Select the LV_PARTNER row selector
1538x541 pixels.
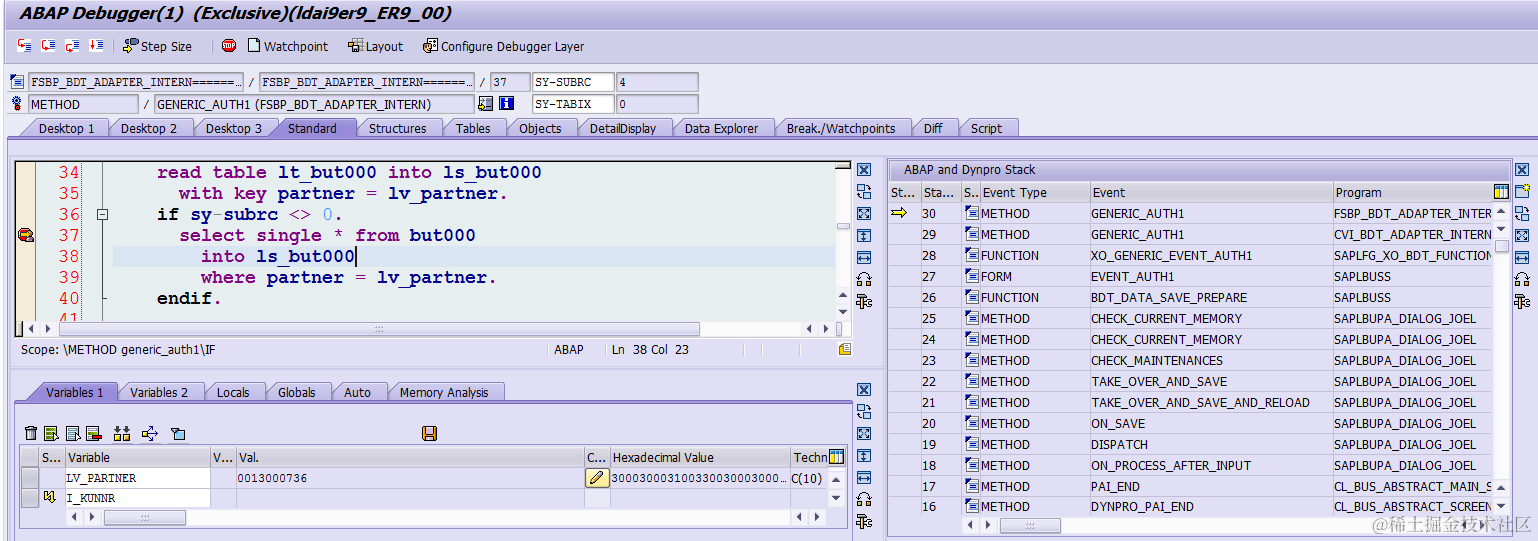click(x=31, y=478)
